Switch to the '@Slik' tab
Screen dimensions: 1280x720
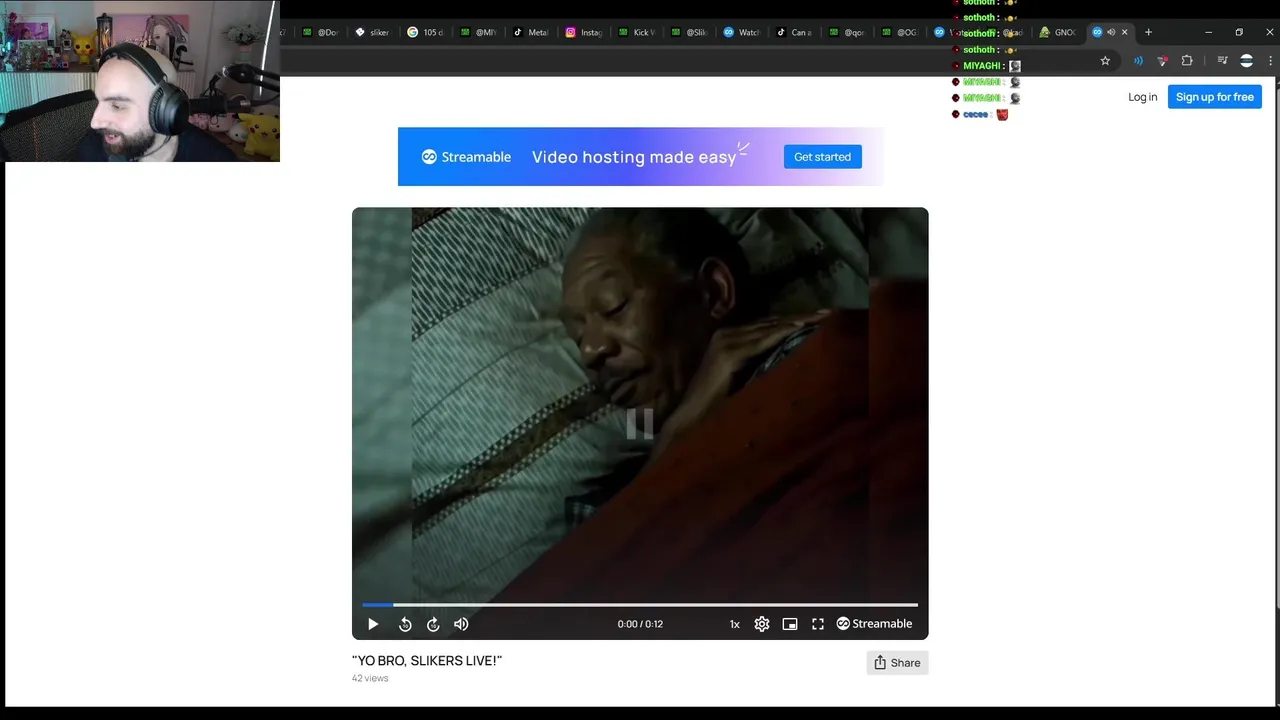(x=689, y=32)
